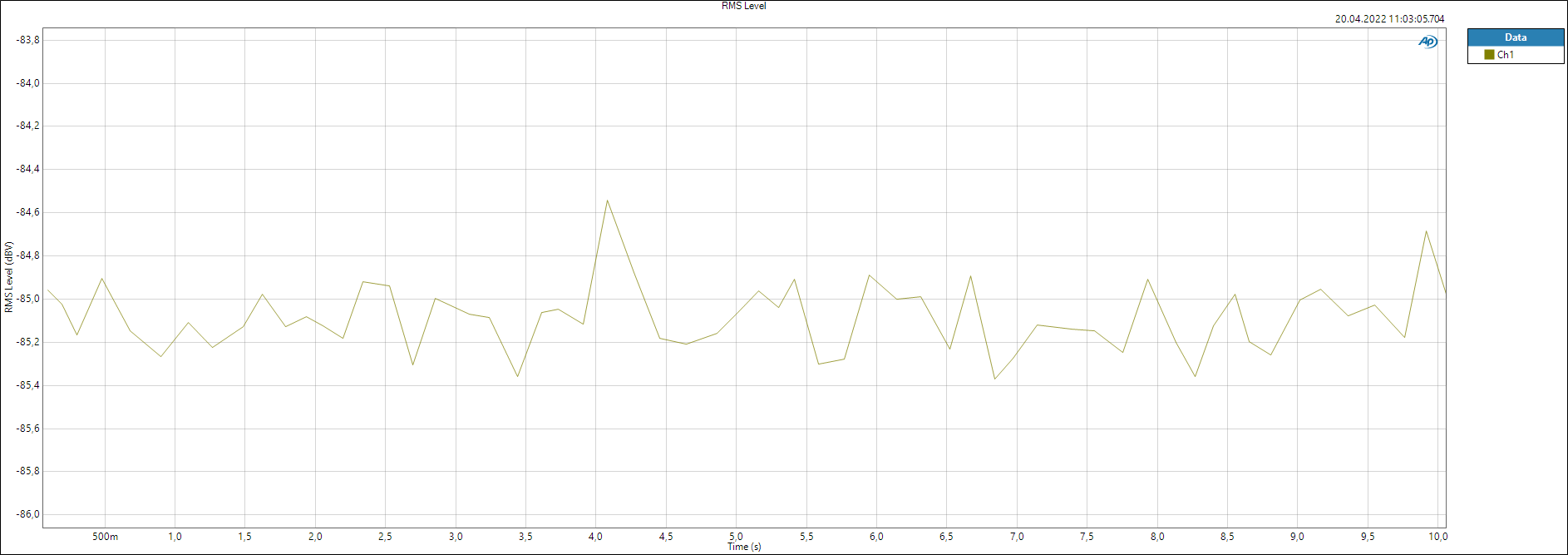Click the Time (s) axis label
Screen dimensions: 1568x555
[x=744, y=547]
